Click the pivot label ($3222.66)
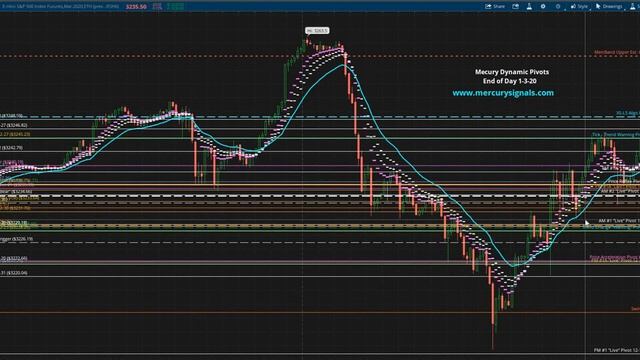 [14, 258]
